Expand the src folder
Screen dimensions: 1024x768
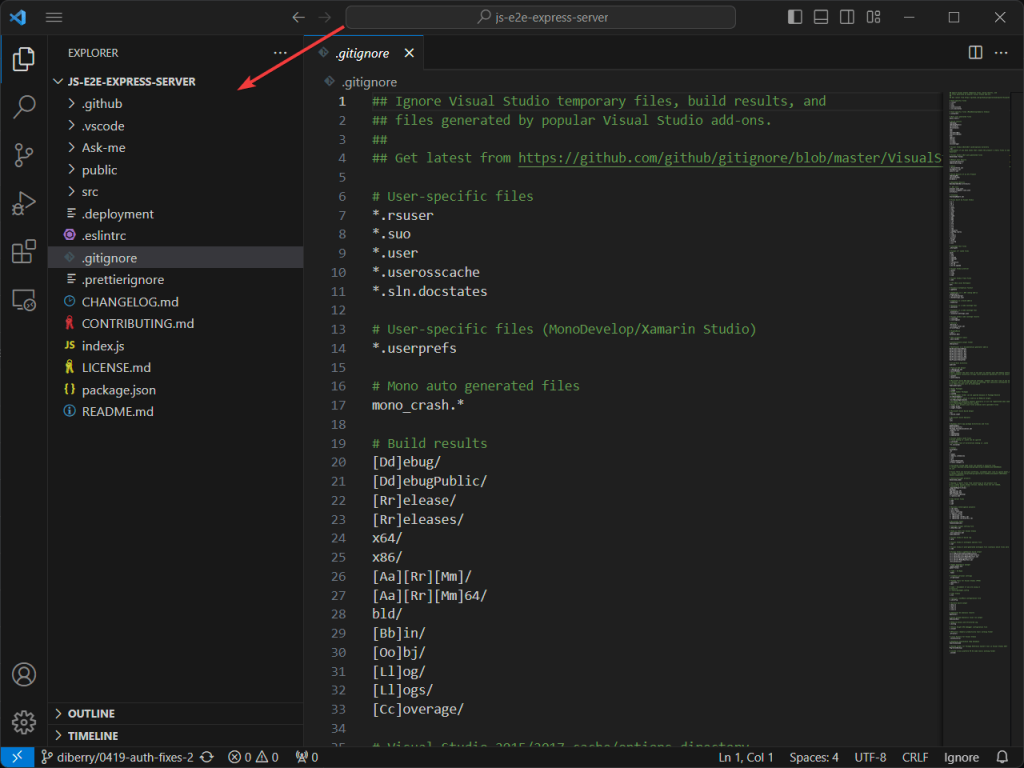(x=95, y=191)
